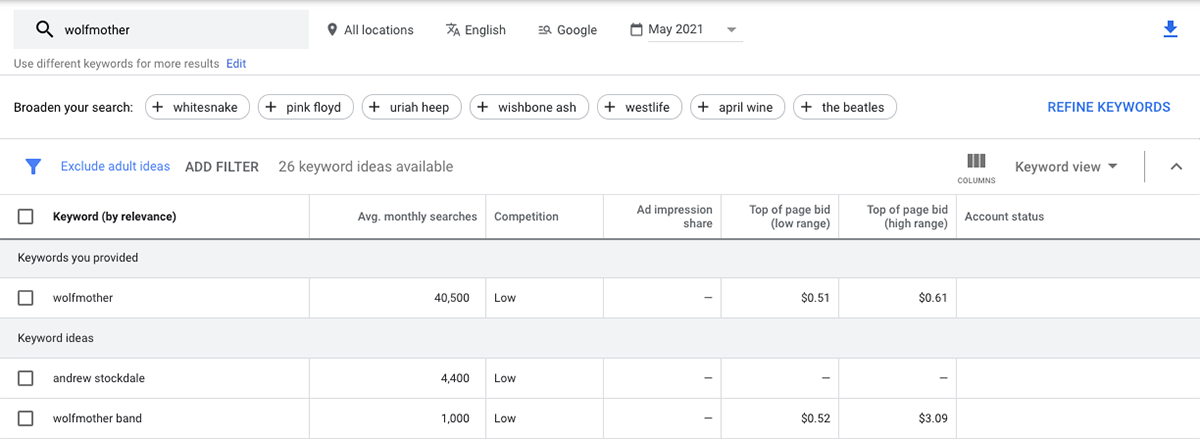Click Exclude adult ideas filter
Viewport: 1200px width, 439px height.
(x=115, y=167)
